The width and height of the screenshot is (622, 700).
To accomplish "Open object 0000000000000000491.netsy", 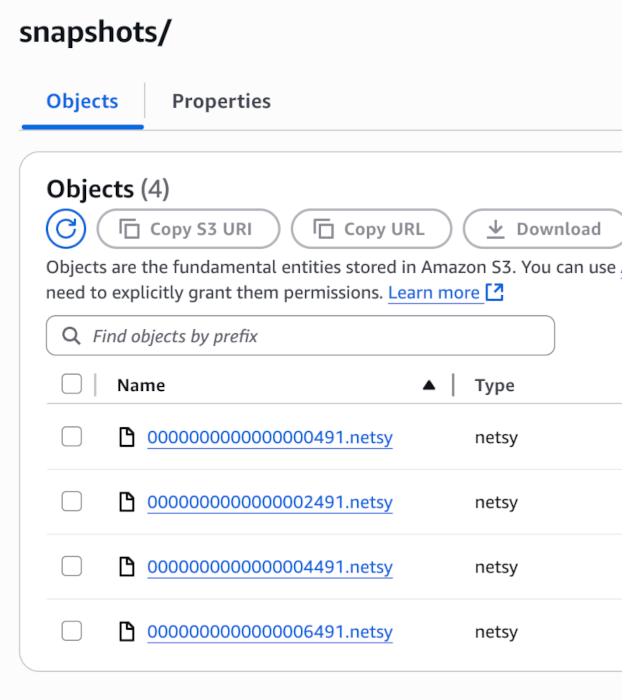I will tap(270, 438).
